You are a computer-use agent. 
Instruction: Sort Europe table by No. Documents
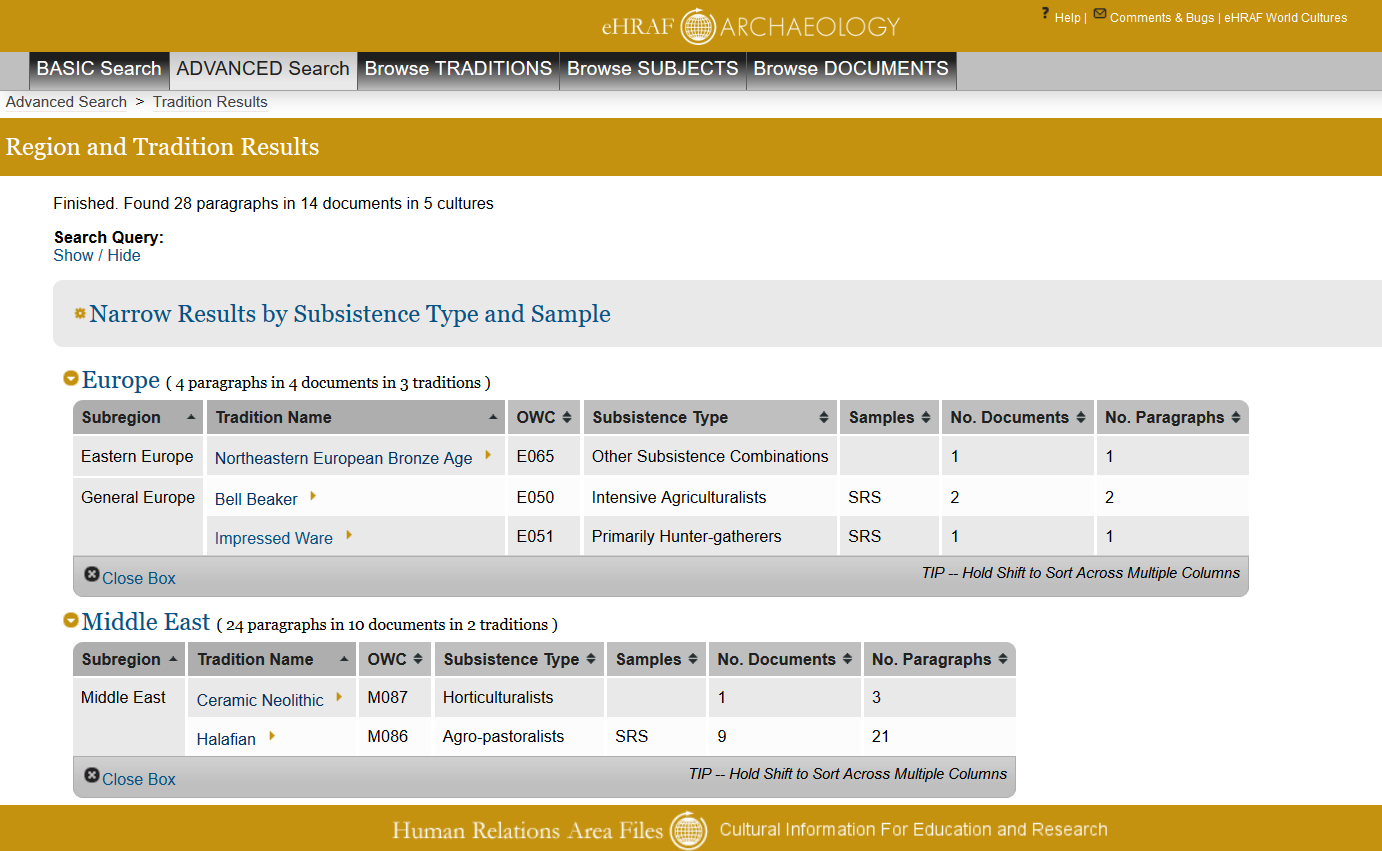tap(1017, 417)
